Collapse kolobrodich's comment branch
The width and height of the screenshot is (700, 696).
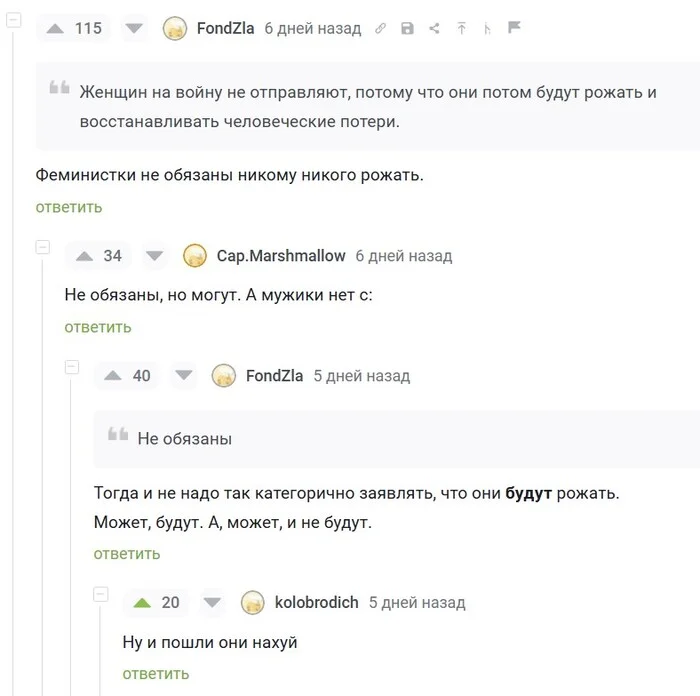point(100,594)
